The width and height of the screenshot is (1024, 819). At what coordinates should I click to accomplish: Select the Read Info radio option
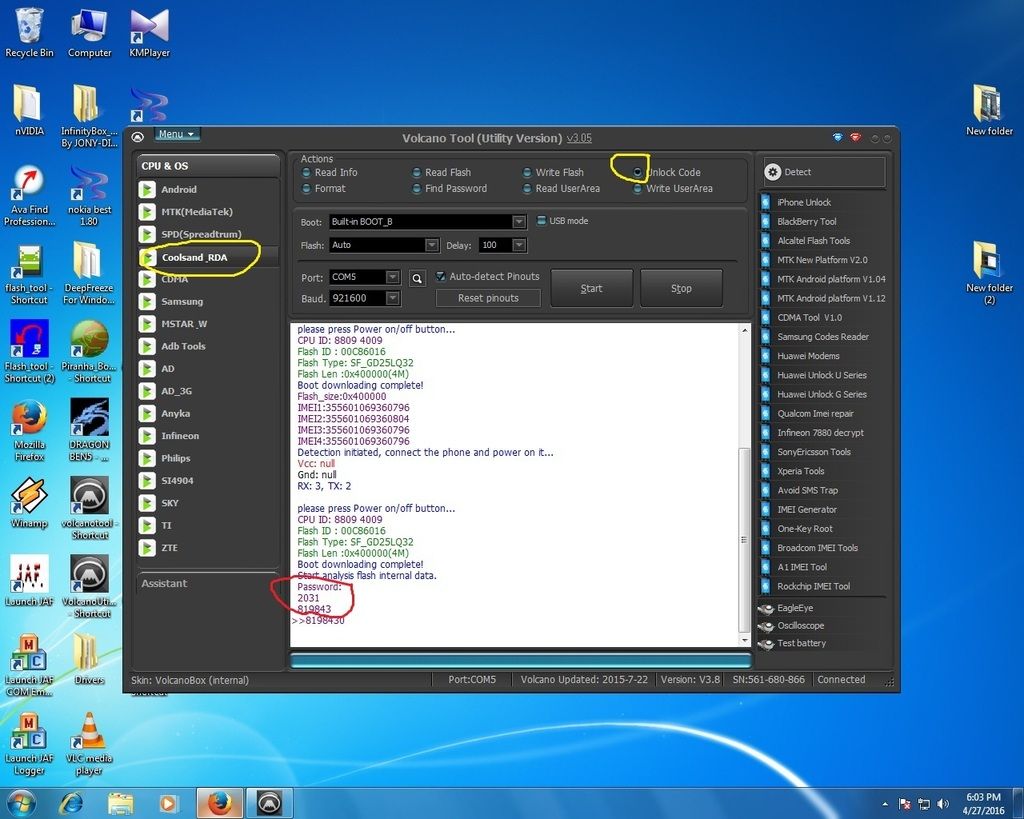(x=306, y=173)
